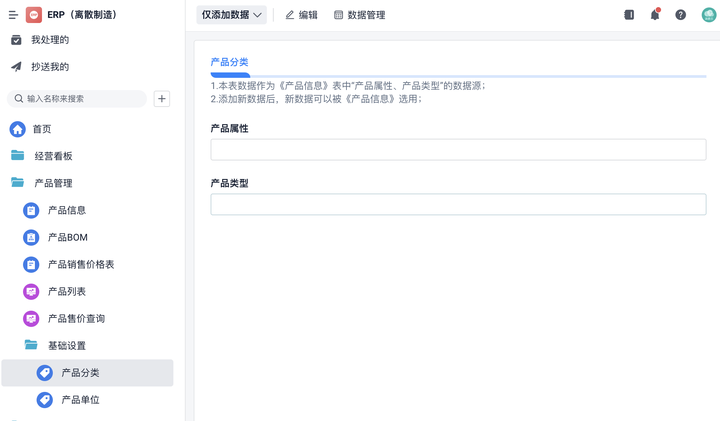Collapse the 产品管理 folder
Image resolution: width=720 pixels, height=421 pixels.
[52, 183]
